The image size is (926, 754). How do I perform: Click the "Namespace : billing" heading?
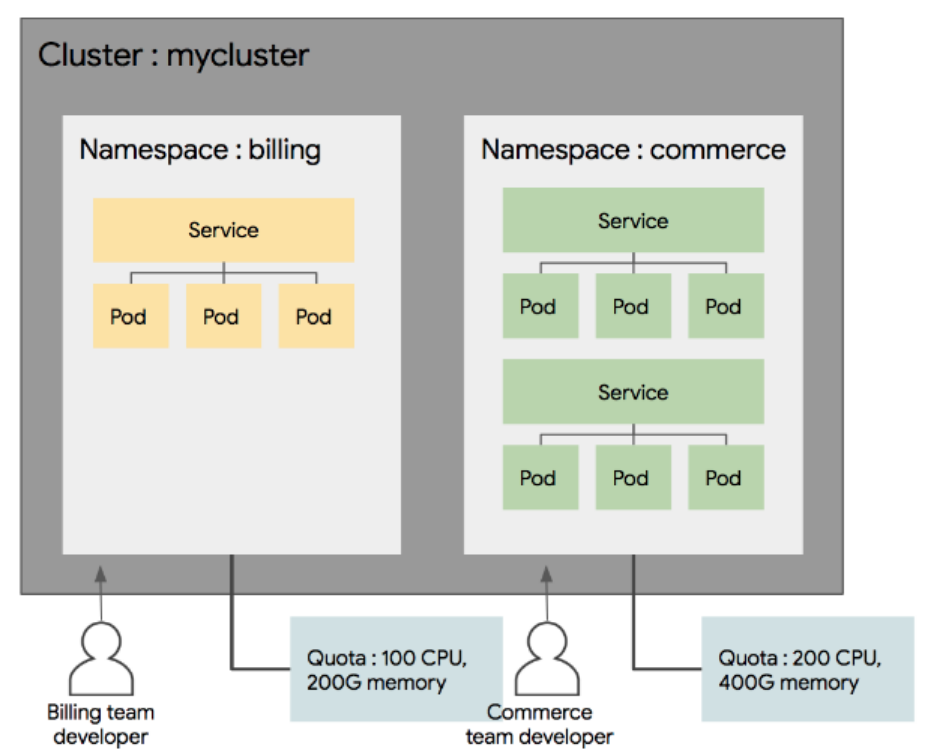(x=200, y=150)
